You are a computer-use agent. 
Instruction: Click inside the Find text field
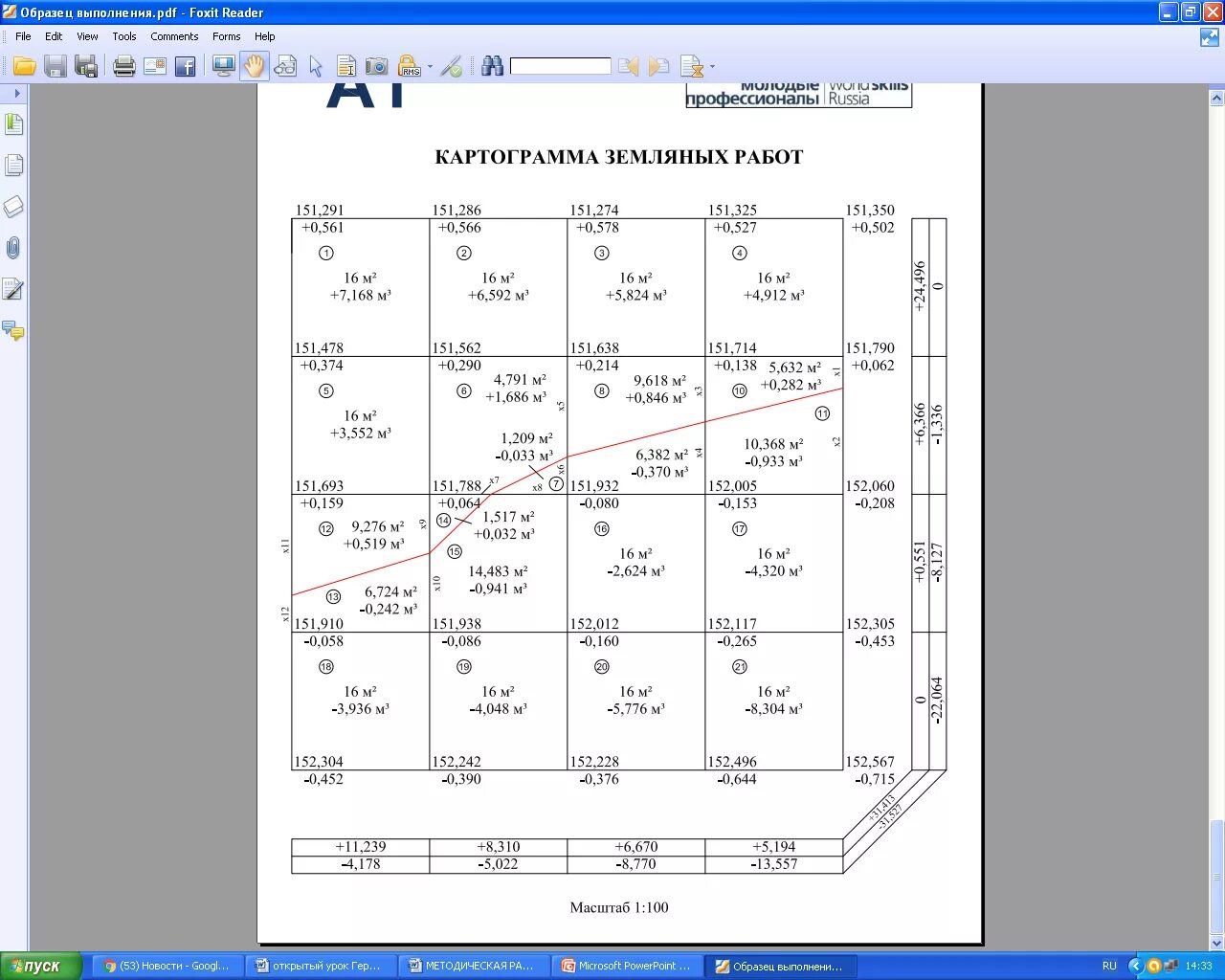tap(561, 66)
